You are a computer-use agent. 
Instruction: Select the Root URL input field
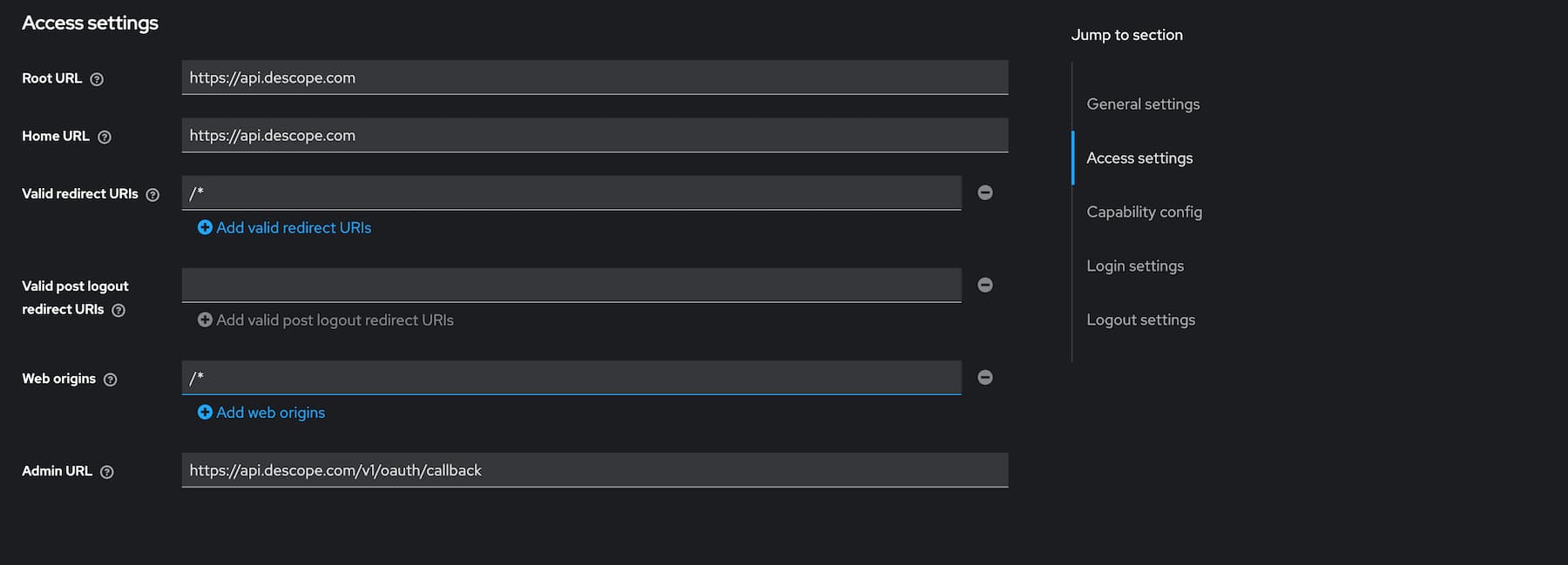coord(595,77)
